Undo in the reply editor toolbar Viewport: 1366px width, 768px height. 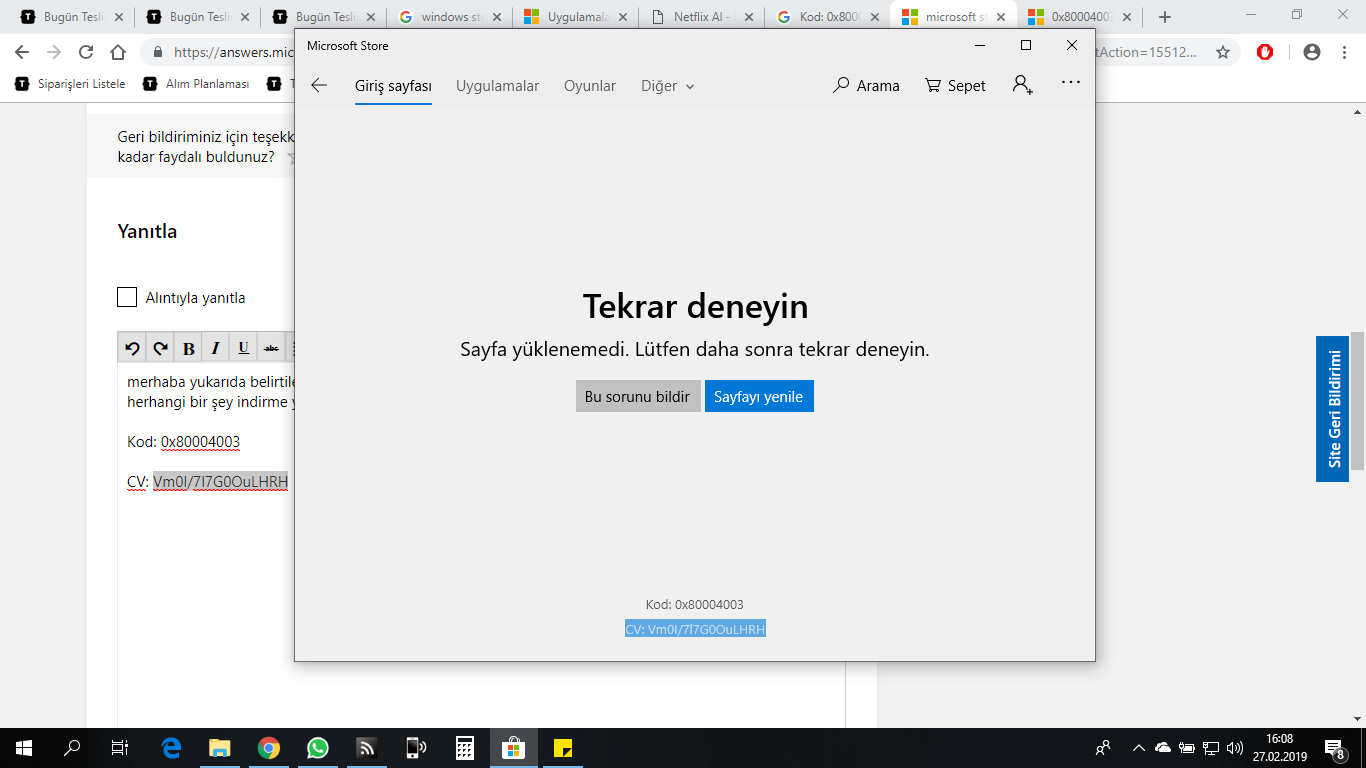point(132,348)
